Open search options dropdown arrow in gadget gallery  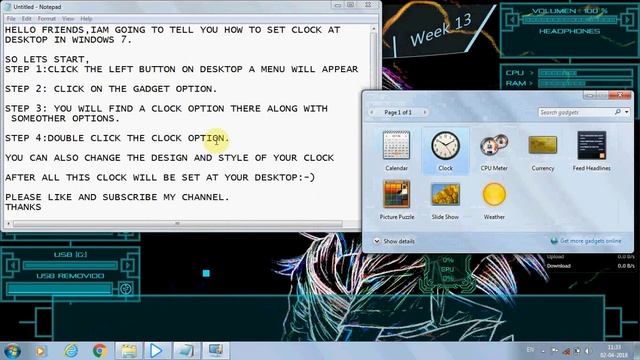[x=627, y=112]
